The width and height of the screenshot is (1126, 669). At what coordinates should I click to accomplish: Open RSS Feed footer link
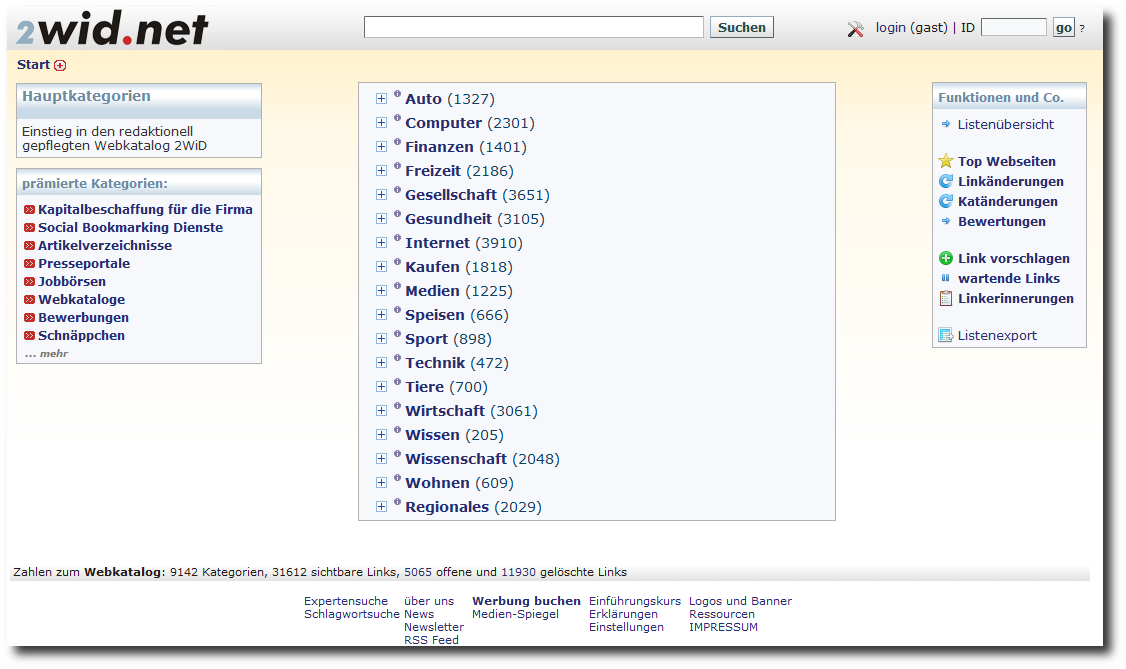pyautogui.click(x=431, y=640)
